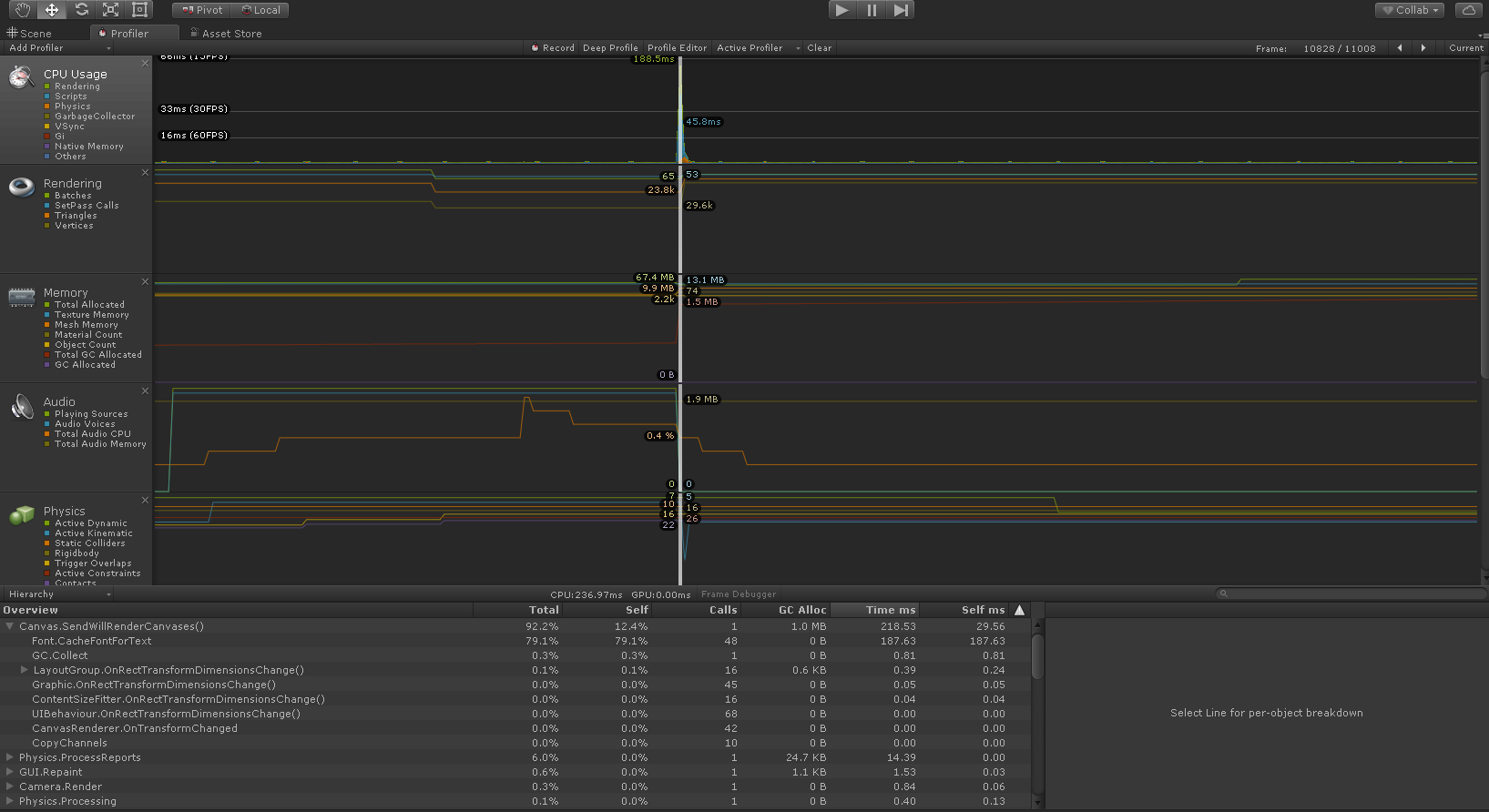Toggle Total Allocated color swatch
Image resolution: width=1489 pixels, height=812 pixels.
pyautogui.click(x=46, y=305)
